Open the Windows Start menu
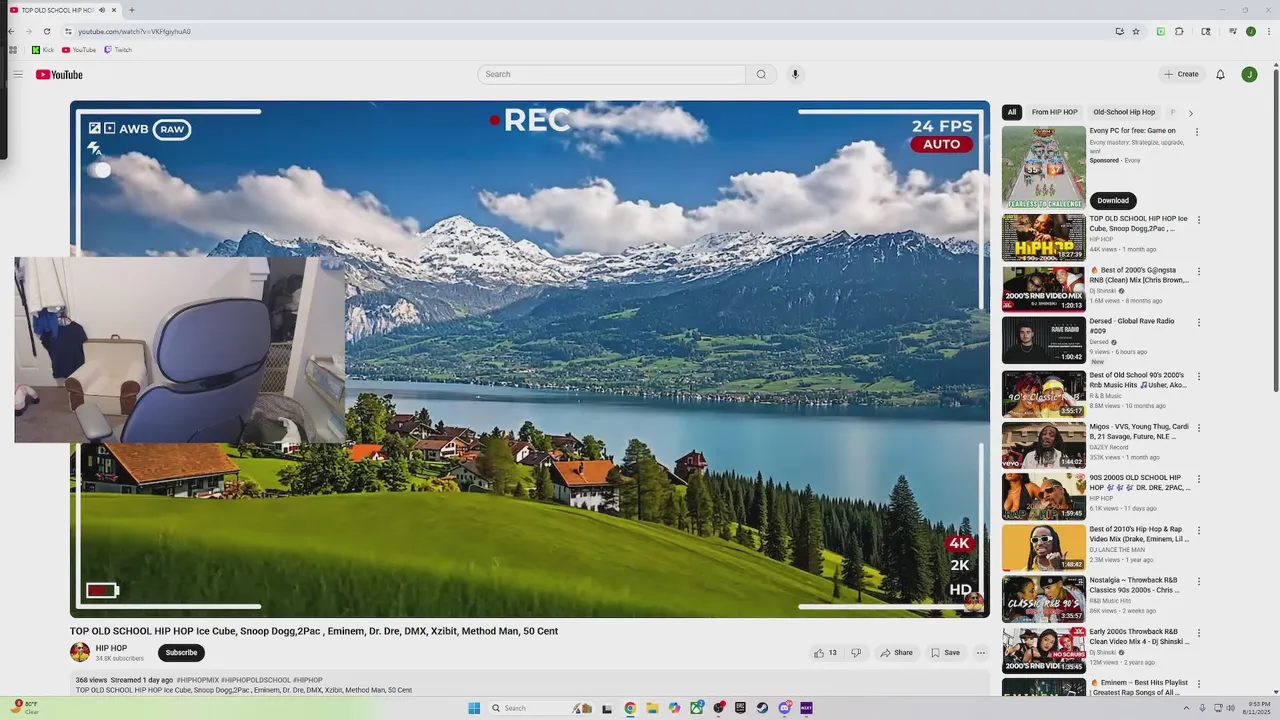 tap(474, 708)
